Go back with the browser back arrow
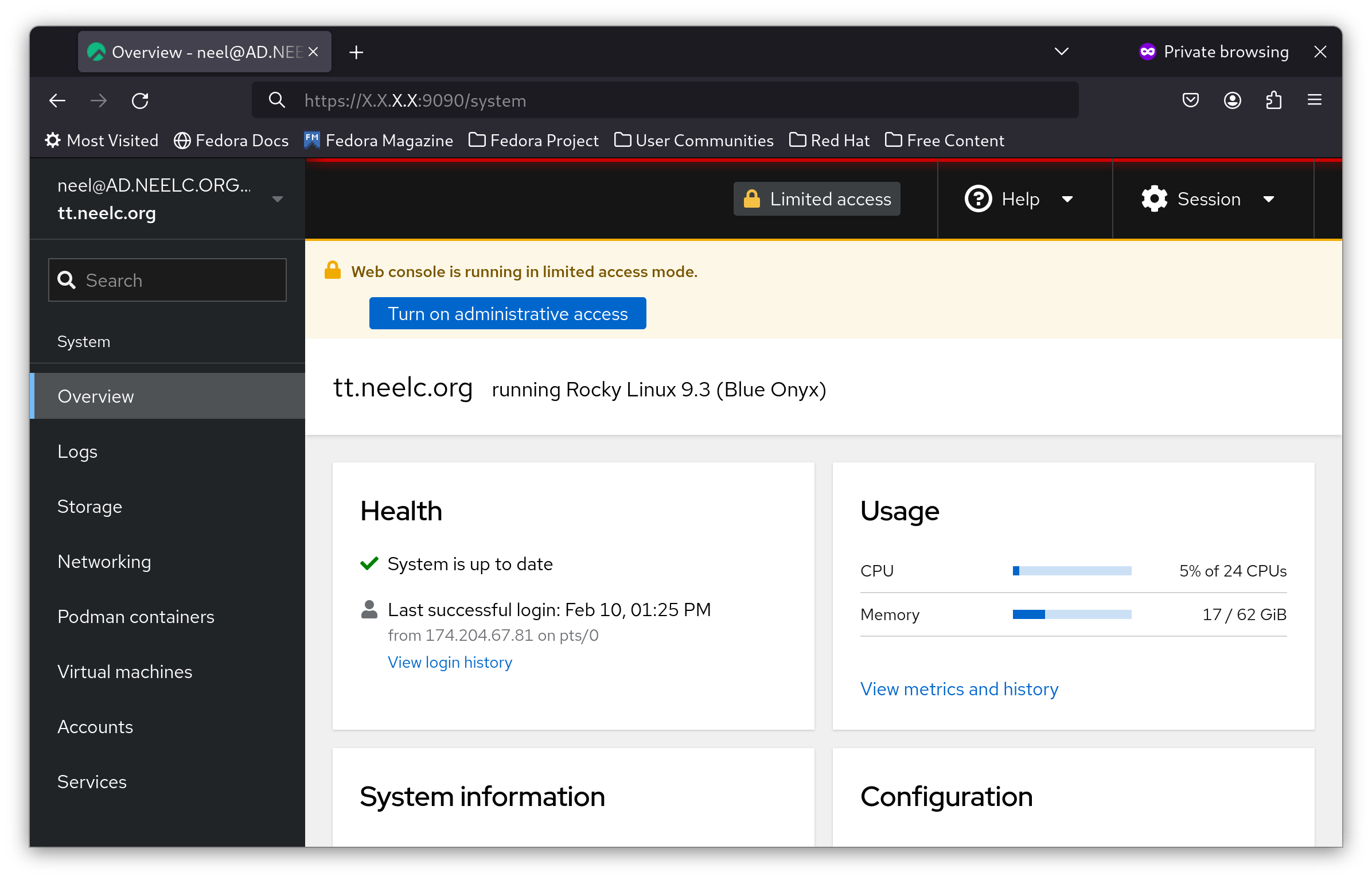1372x880 pixels. 57,101
